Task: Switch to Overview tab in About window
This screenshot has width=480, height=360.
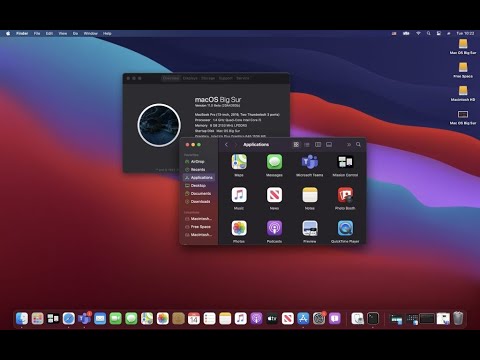Action: point(171,78)
